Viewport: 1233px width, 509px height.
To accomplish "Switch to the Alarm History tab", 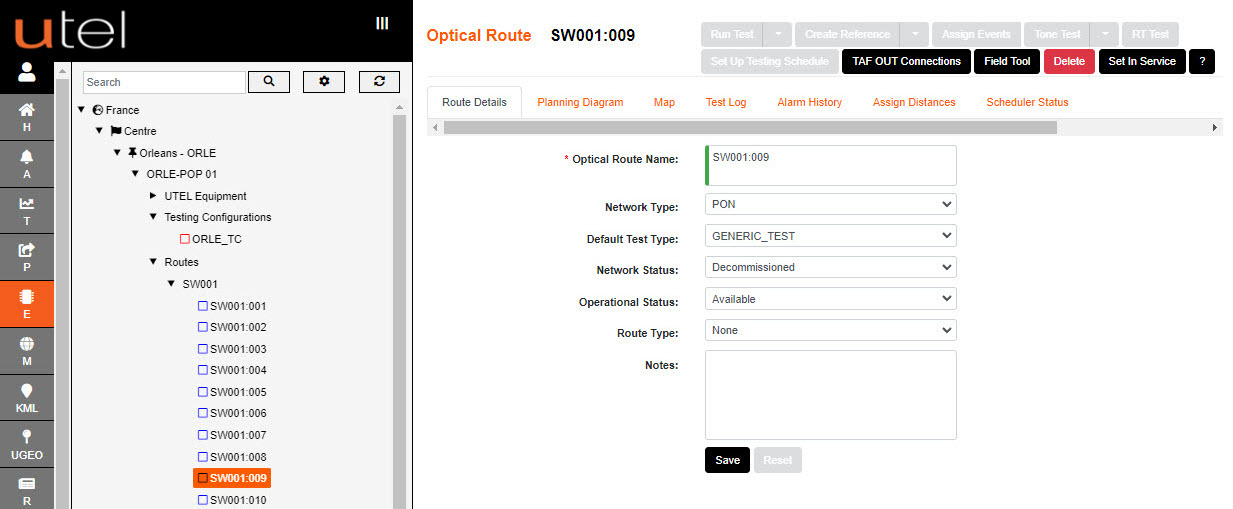I will point(810,102).
